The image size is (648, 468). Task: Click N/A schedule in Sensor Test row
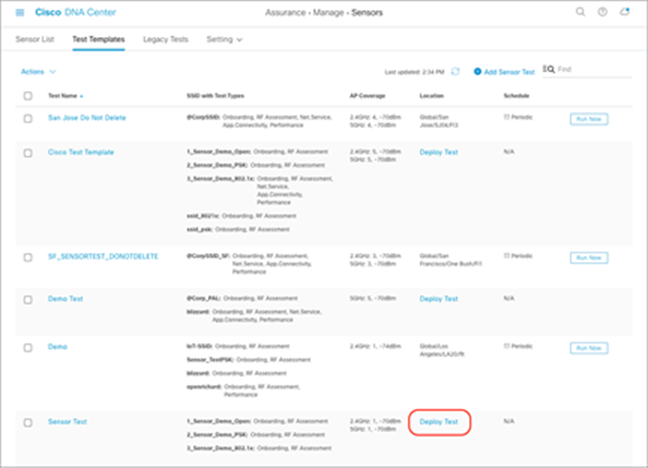(x=509, y=421)
